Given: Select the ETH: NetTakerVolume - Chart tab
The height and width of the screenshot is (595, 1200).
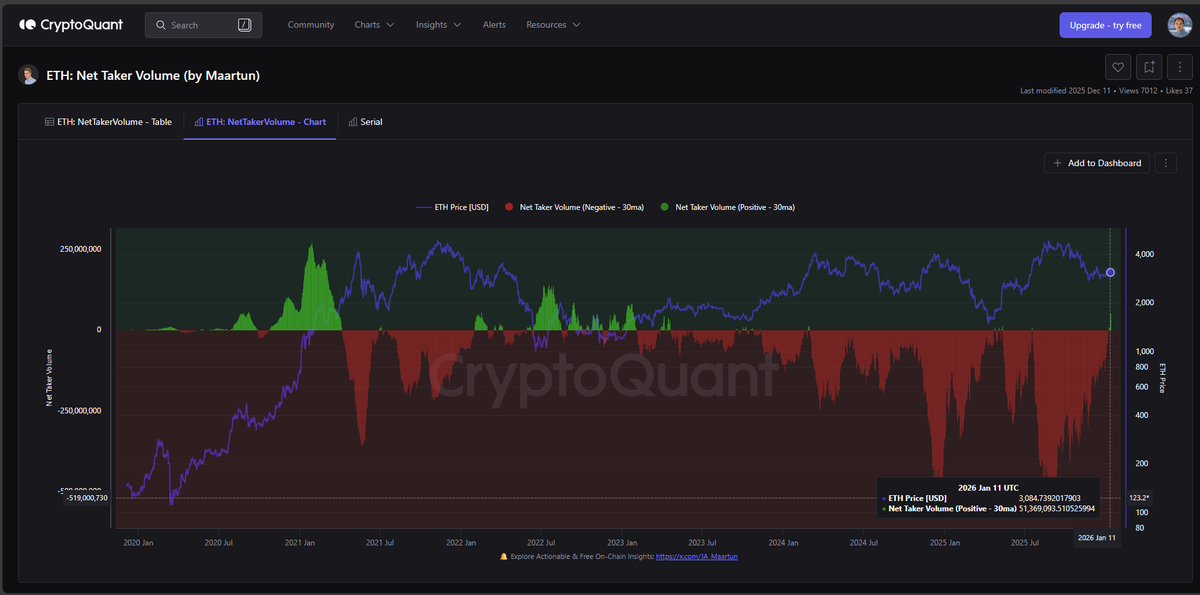Looking at the screenshot, I should (260, 122).
